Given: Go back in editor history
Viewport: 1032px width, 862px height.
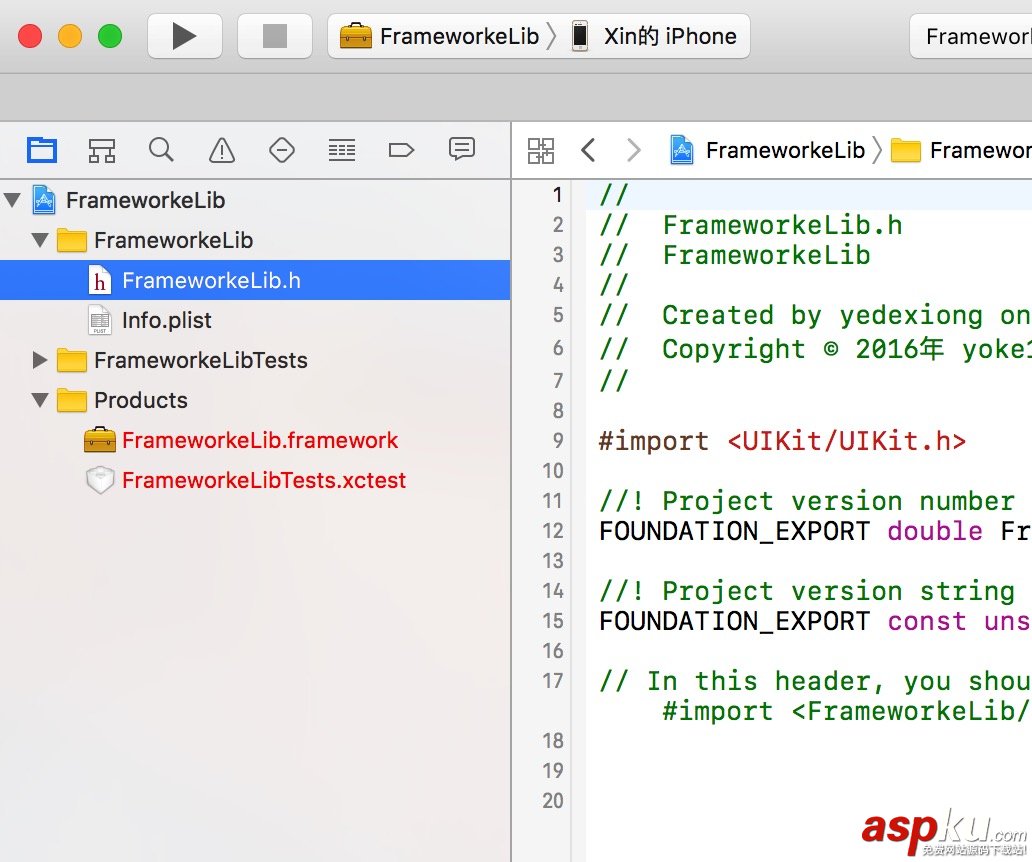Looking at the screenshot, I should click(588, 151).
